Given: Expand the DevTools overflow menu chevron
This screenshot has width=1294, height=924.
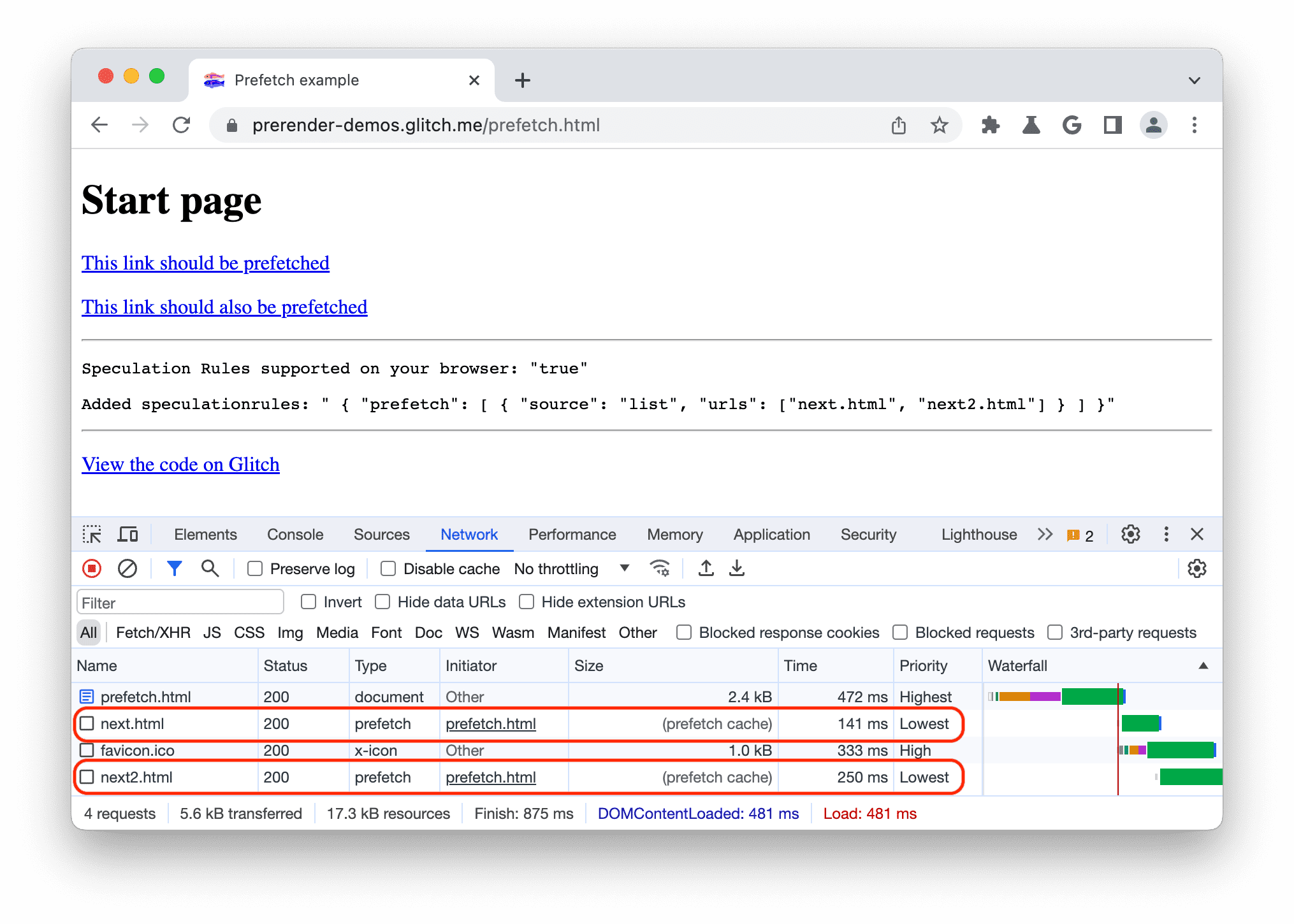Looking at the screenshot, I should 1046,533.
